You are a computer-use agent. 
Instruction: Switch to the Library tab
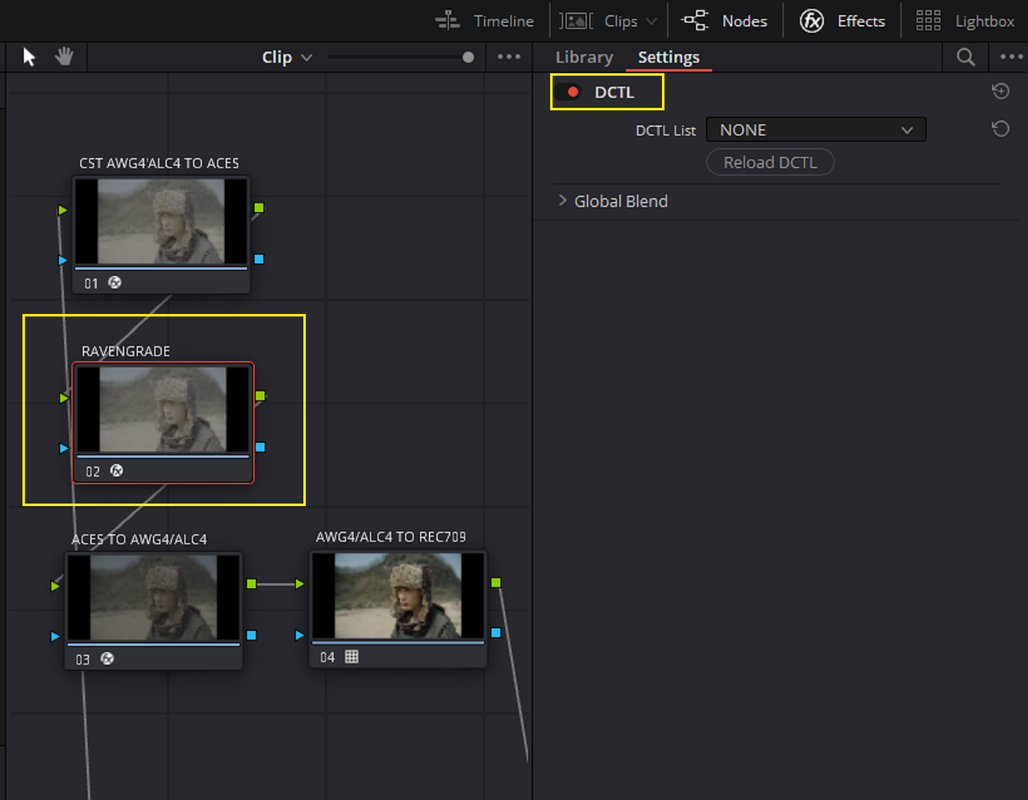tap(584, 57)
